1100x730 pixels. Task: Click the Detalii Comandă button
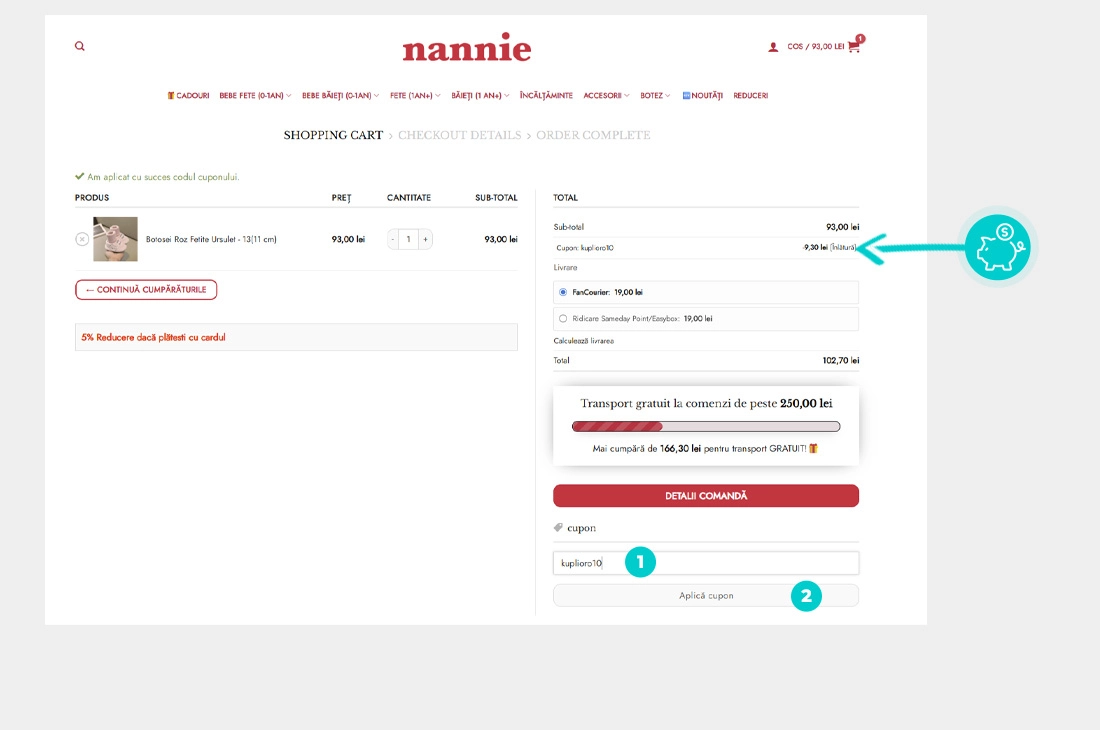pos(706,496)
